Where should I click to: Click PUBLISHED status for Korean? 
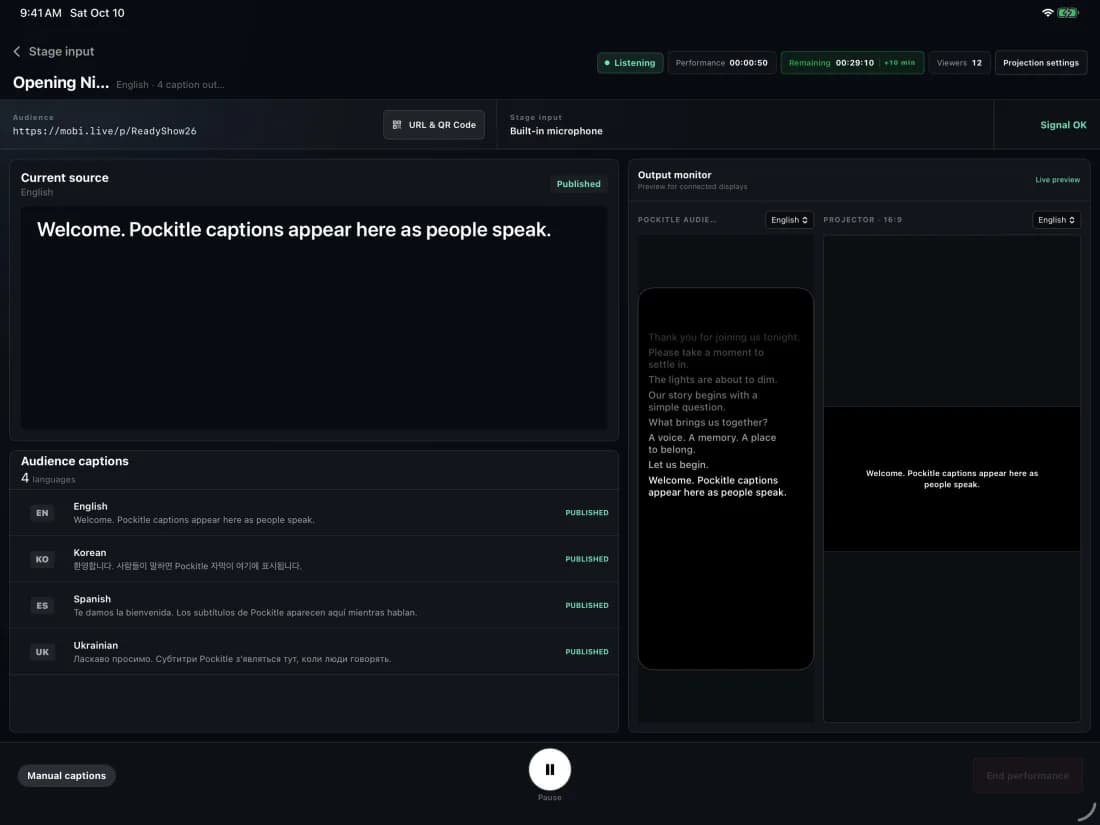(587, 559)
